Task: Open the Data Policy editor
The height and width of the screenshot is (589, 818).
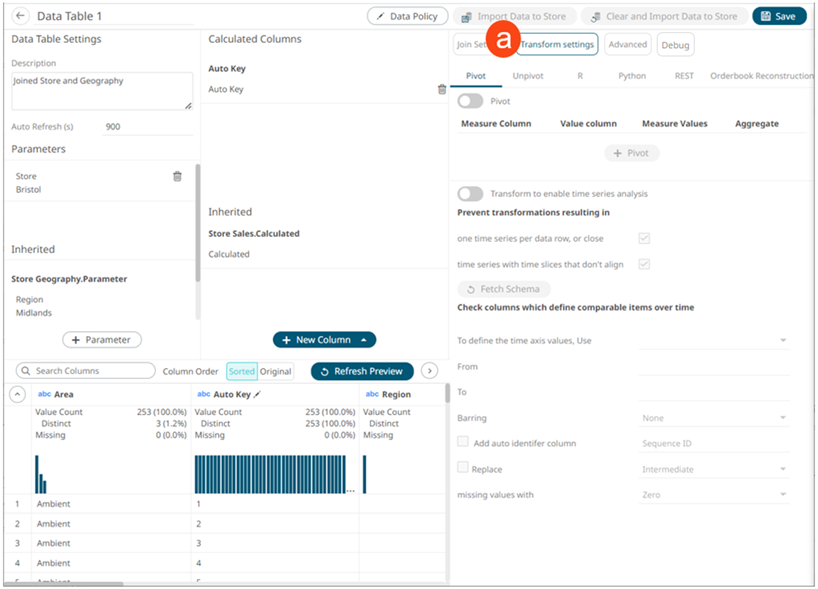Action: 407,16
